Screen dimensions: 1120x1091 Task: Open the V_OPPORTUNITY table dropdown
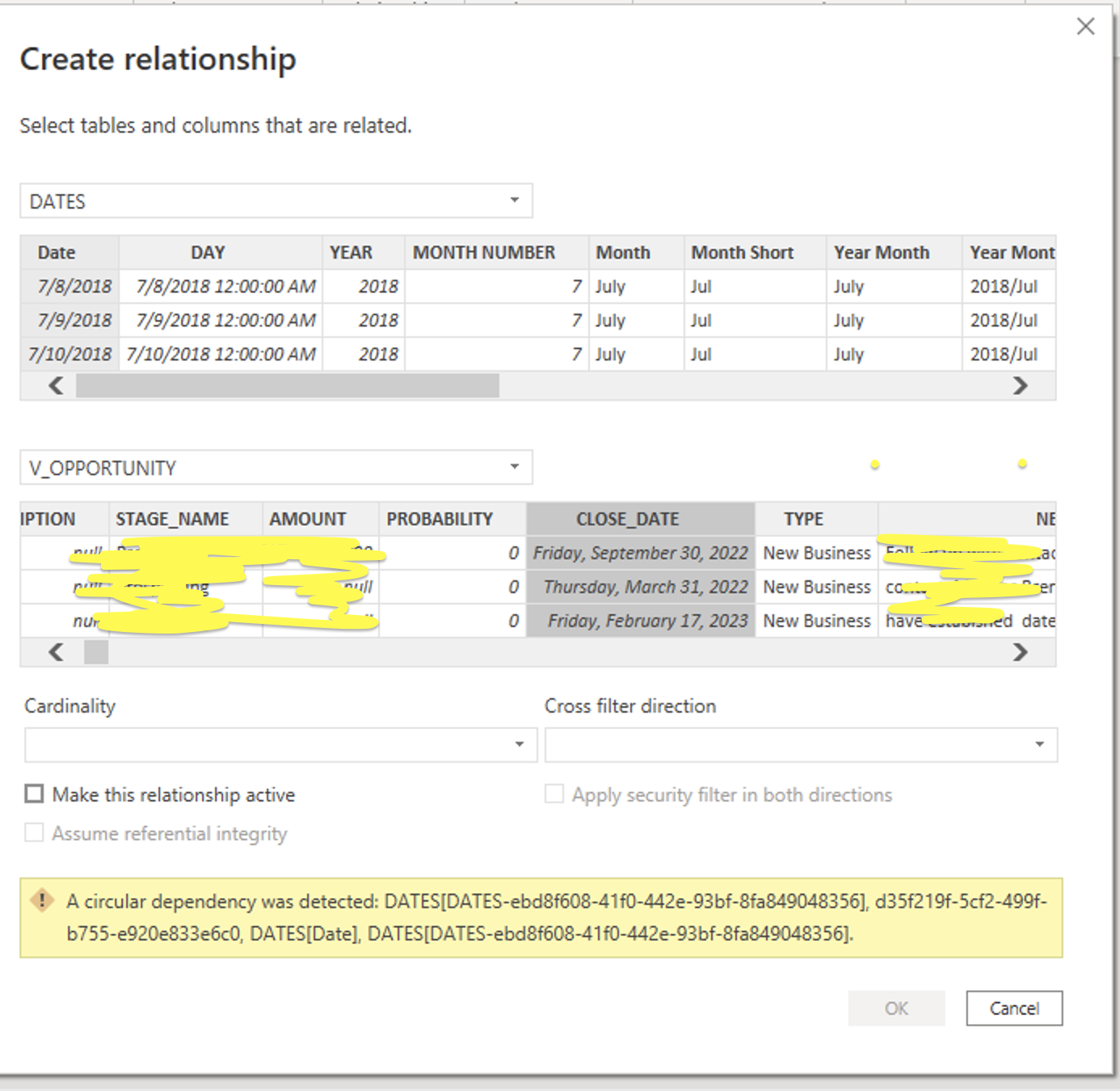[x=276, y=467]
